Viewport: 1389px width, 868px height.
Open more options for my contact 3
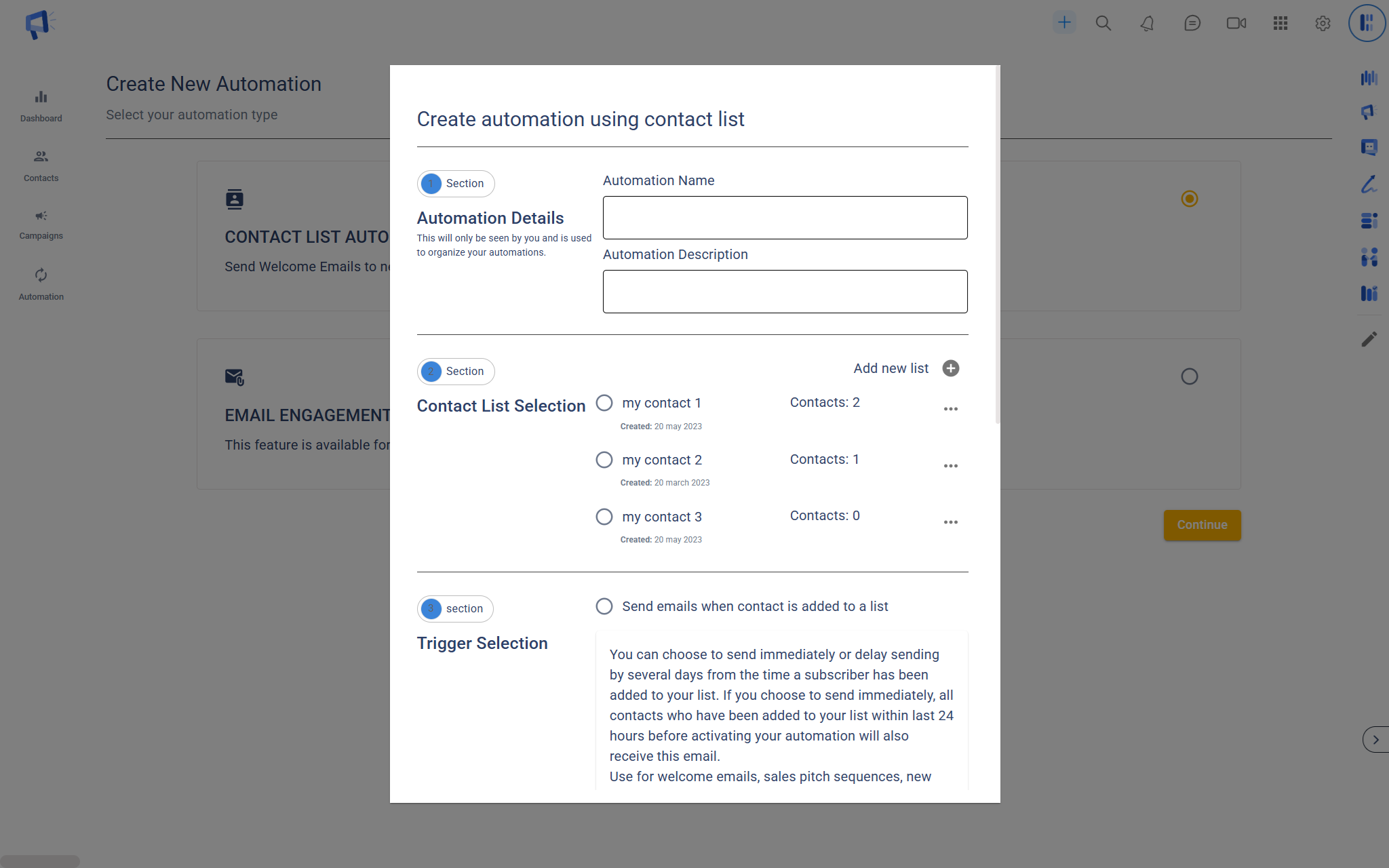click(951, 522)
